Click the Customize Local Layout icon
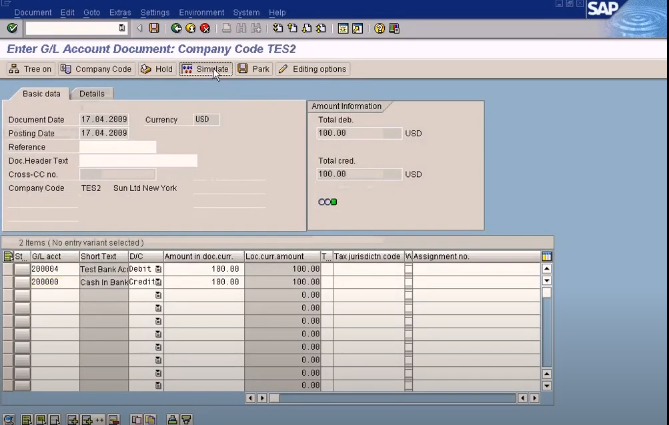This screenshot has height=425, width=669. click(394, 28)
